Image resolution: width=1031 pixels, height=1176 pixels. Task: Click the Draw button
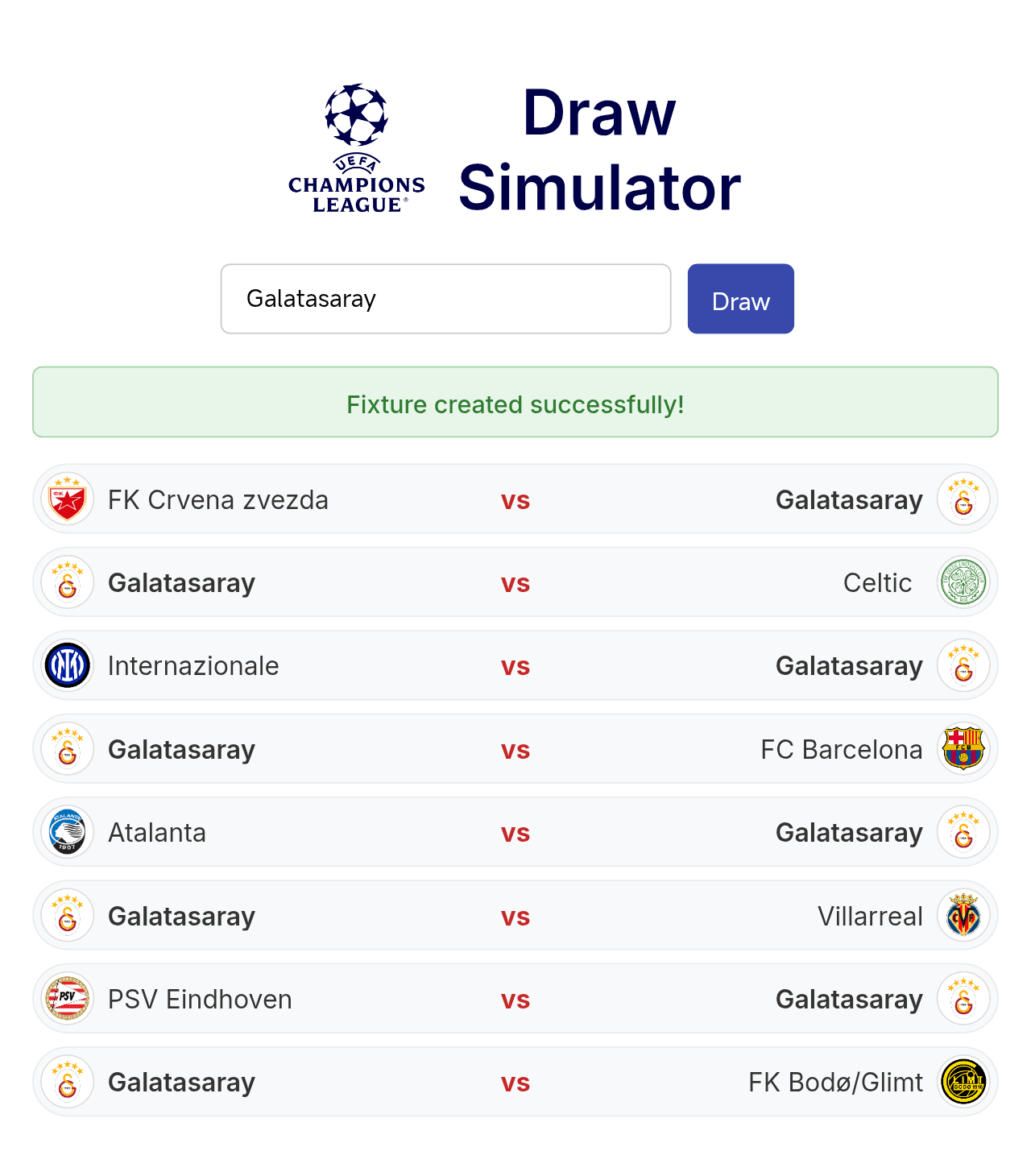pos(741,299)
